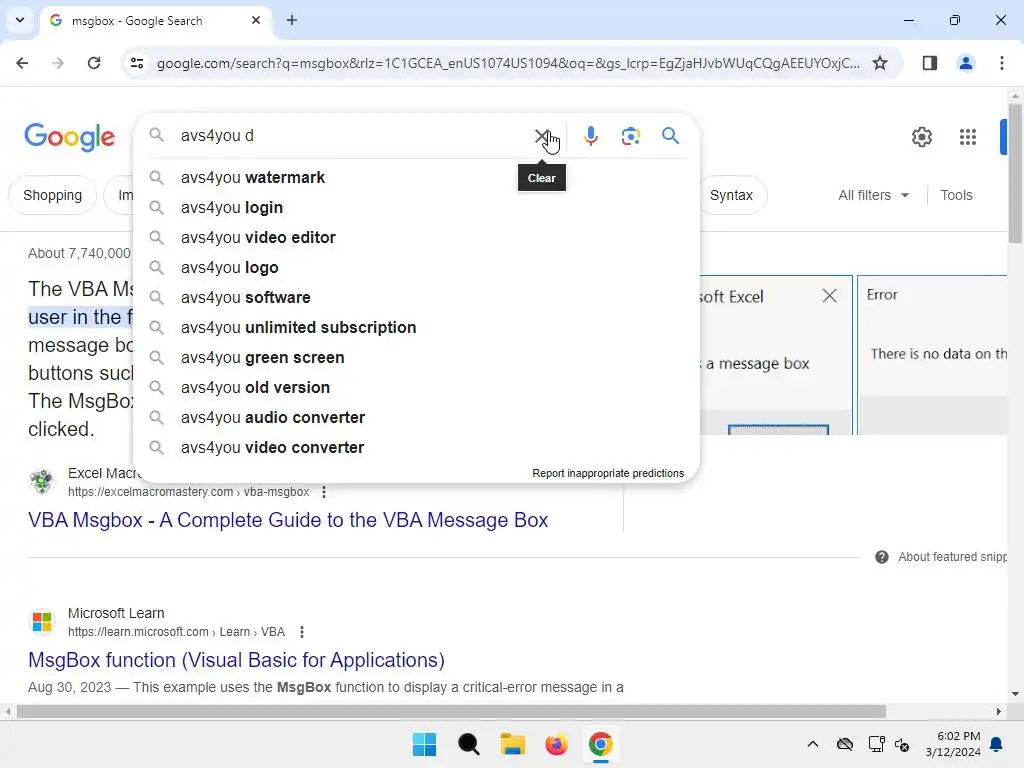Open a new browser tab
Screen dimensions: 1024x768
[292, 20]
